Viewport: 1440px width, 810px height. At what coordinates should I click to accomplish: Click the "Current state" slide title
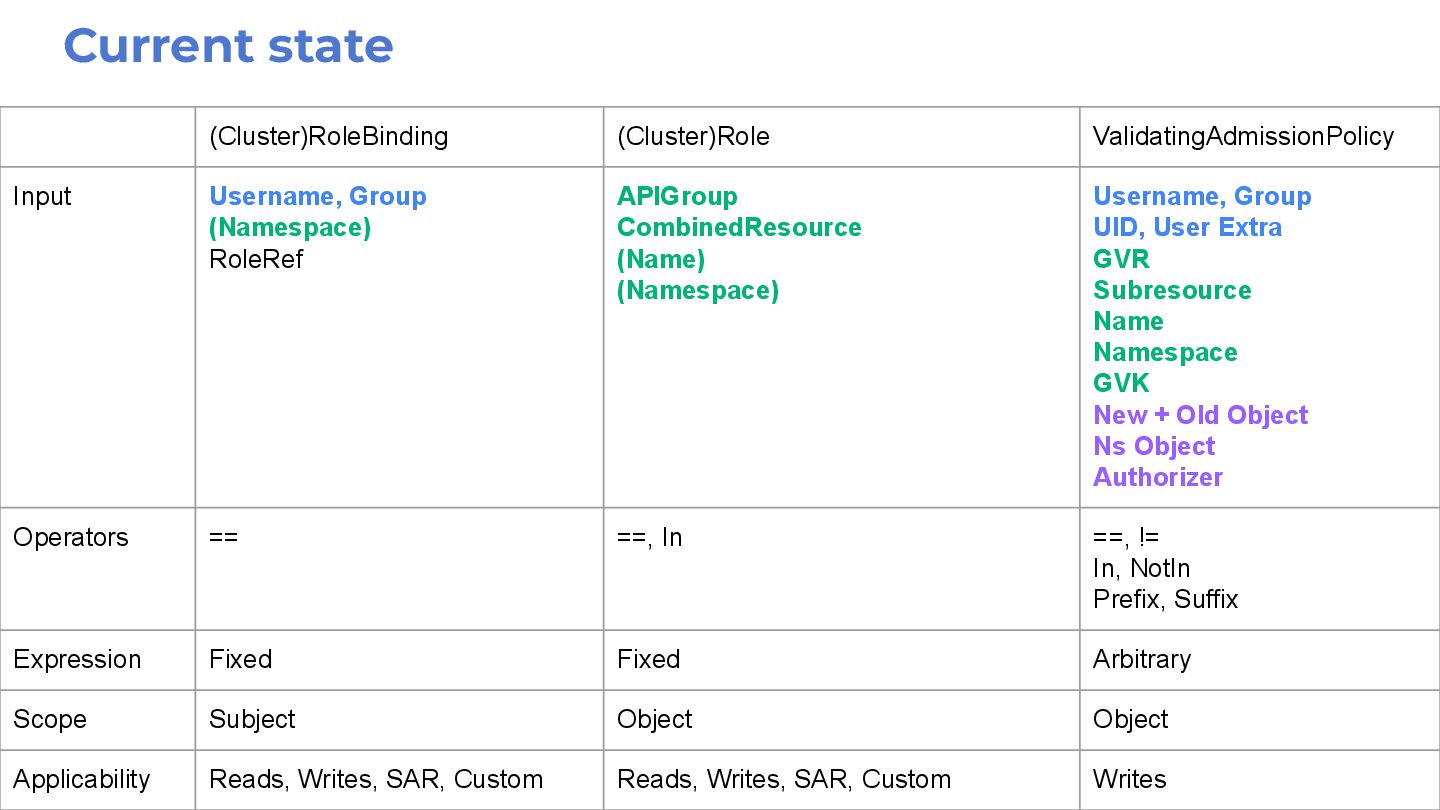tap(228, 46)
